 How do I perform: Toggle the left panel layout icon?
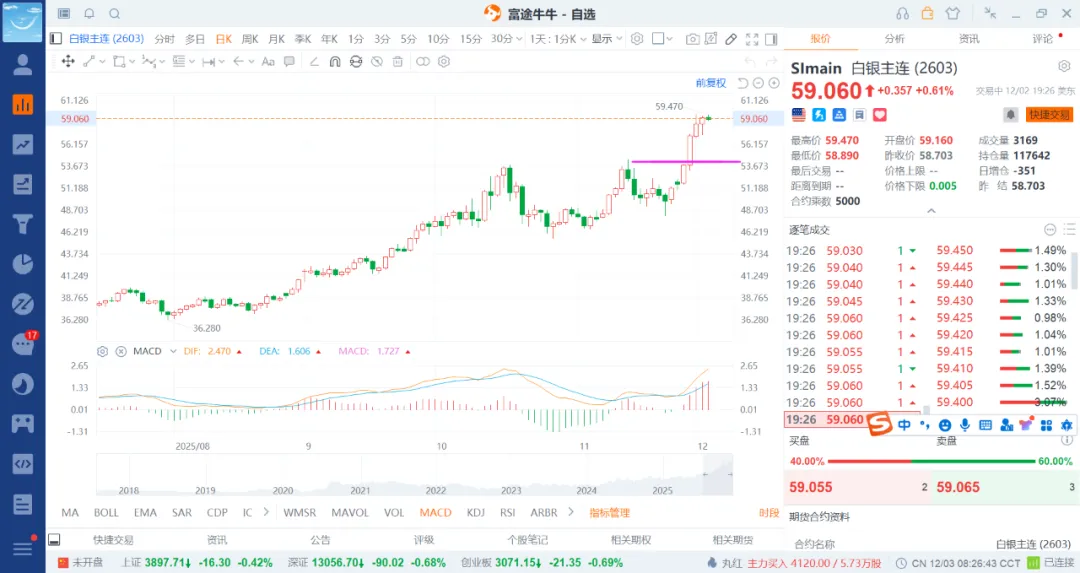[x=56, y=39]
